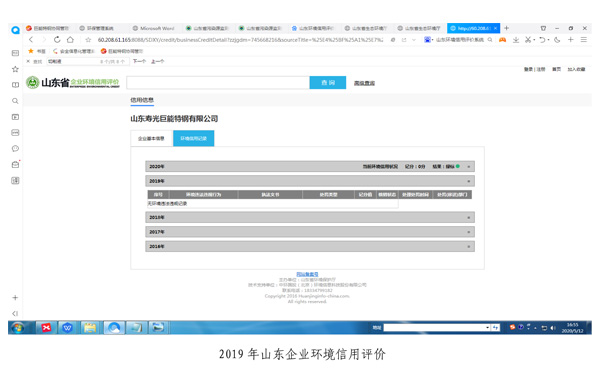Screen dimensions: 600x381
Task: Click the site search input field
Action: (218, 83)
